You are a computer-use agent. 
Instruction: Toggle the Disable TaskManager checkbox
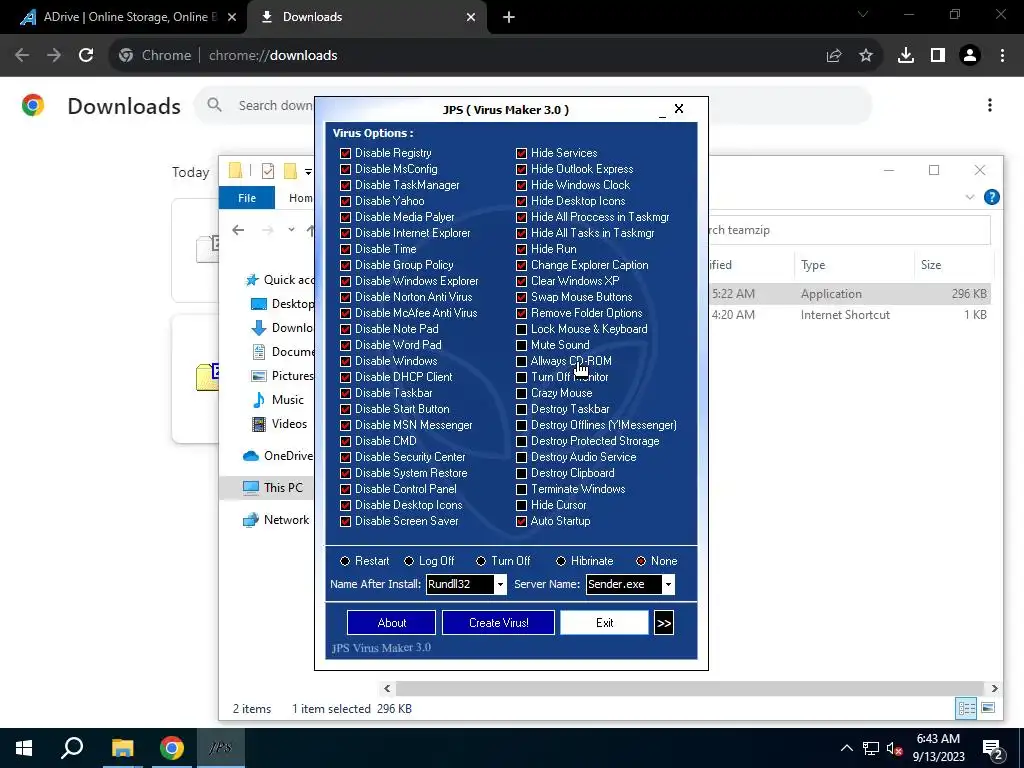[x=345, y=185]
